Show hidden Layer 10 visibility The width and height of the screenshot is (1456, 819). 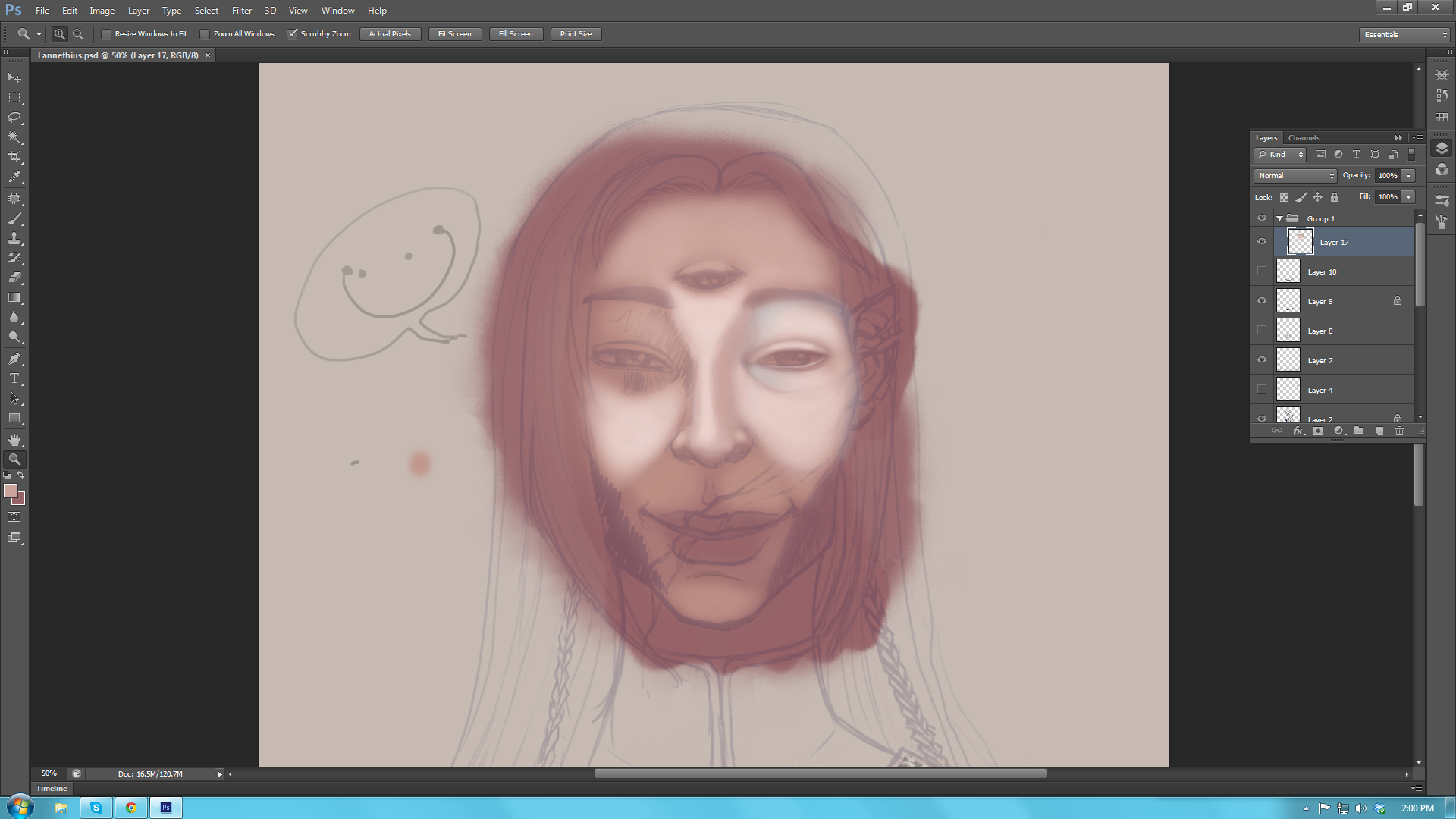tap(1262, 271)
